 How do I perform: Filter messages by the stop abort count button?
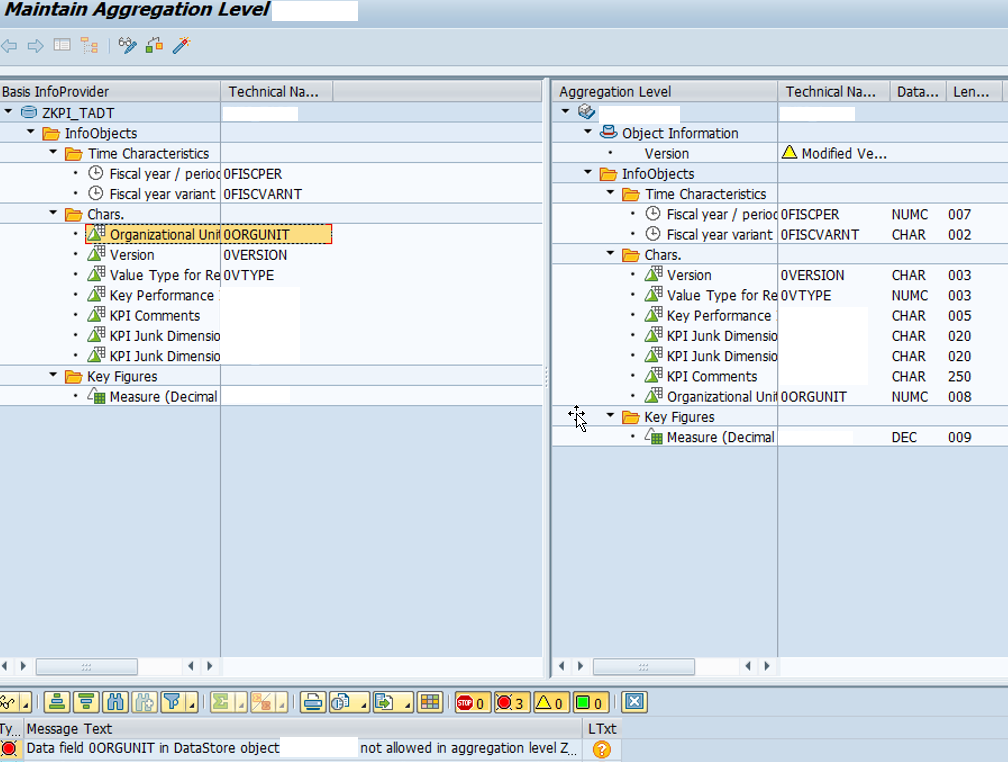click(x=471, y=703)
